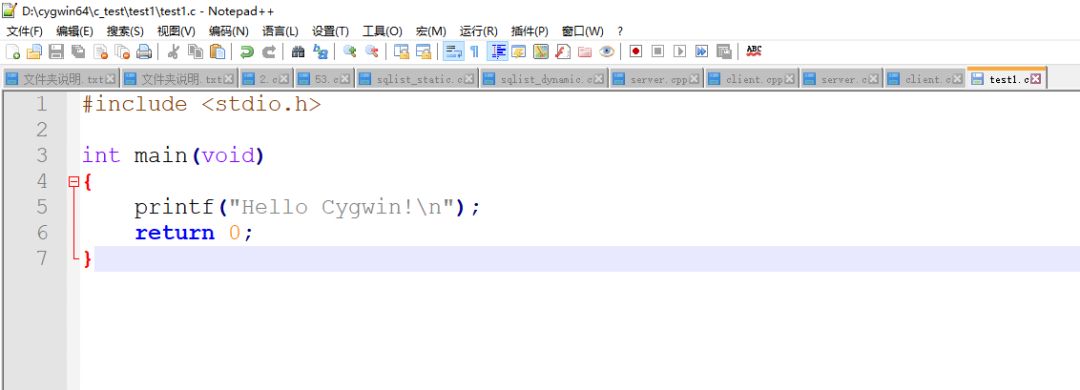The image size is (1080, 390).
Task: Open the 插件(P) menu
Action: pyautogui.click(x=530, y=31)
